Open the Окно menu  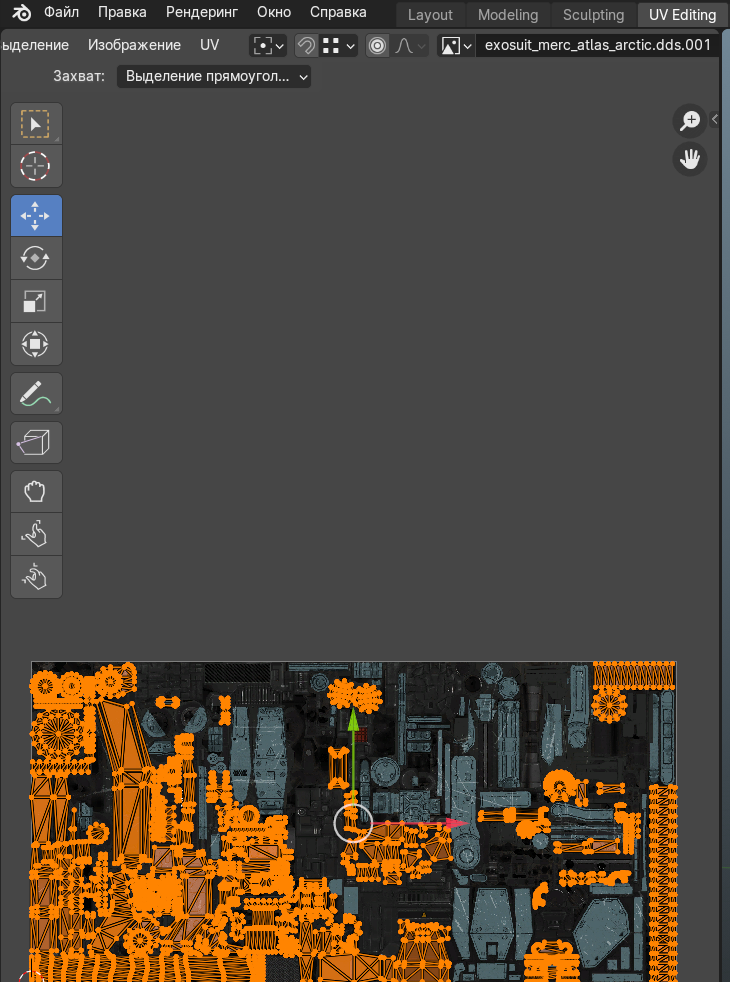coord(274,12)
